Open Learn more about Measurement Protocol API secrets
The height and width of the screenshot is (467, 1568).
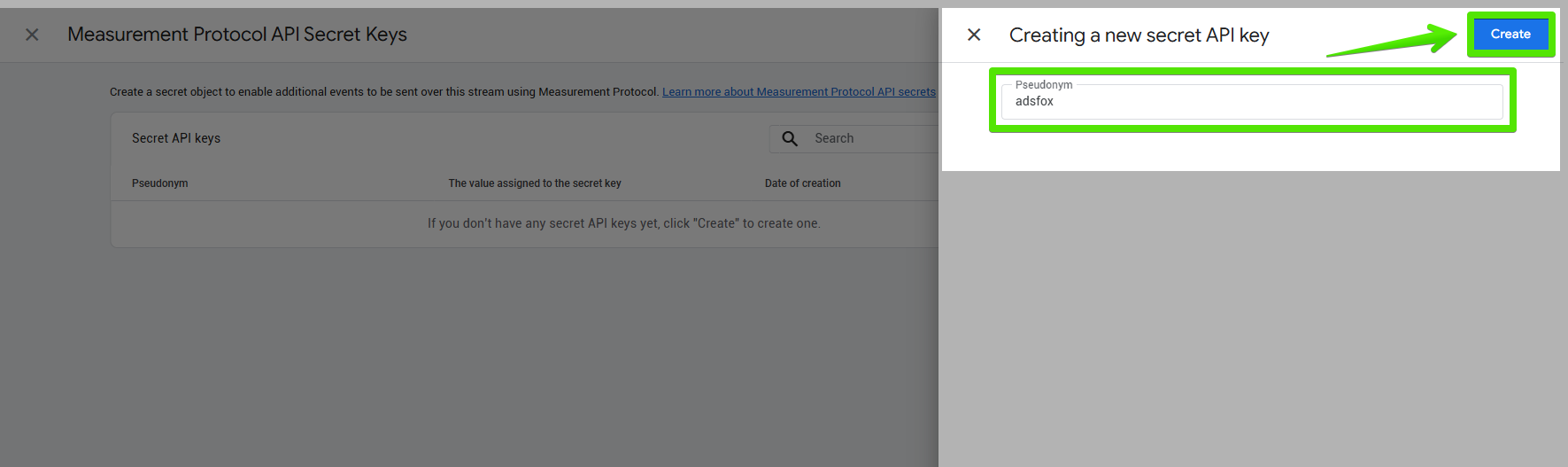[799, 91]
